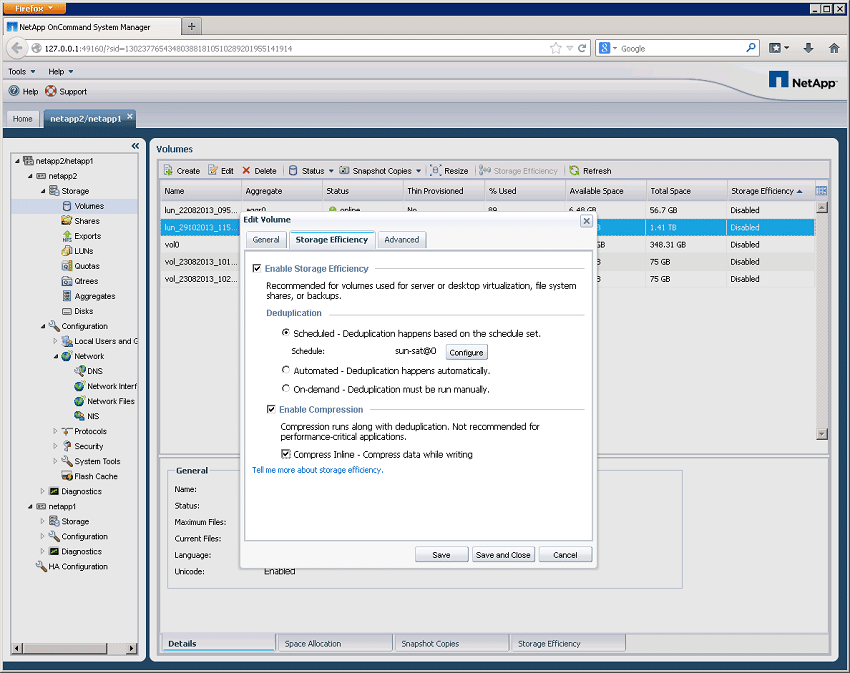This screenshot has height=673, width=850.
Task: Select LUNs in the navigation tree
Action: (x=83, y=251)
